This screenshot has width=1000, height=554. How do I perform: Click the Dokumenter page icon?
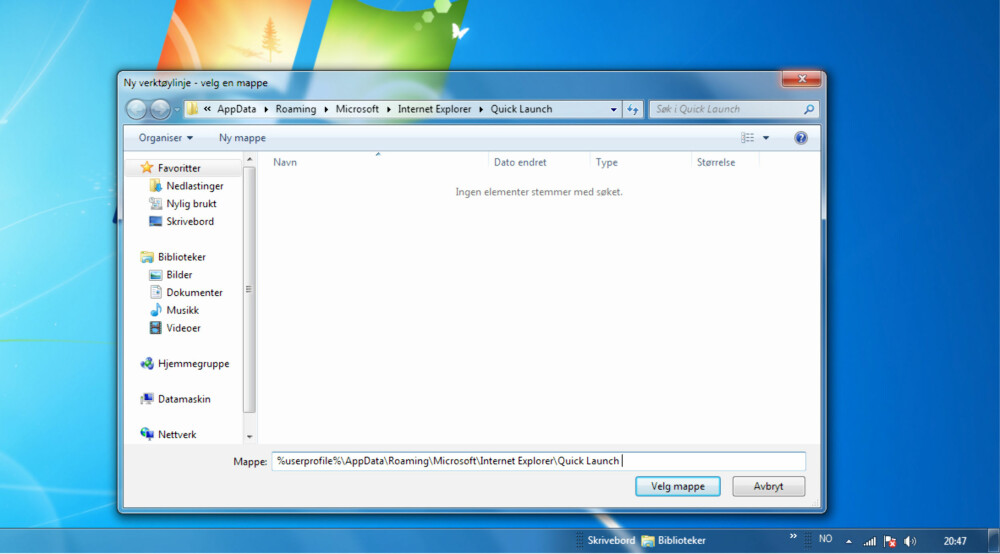[155, 293]
